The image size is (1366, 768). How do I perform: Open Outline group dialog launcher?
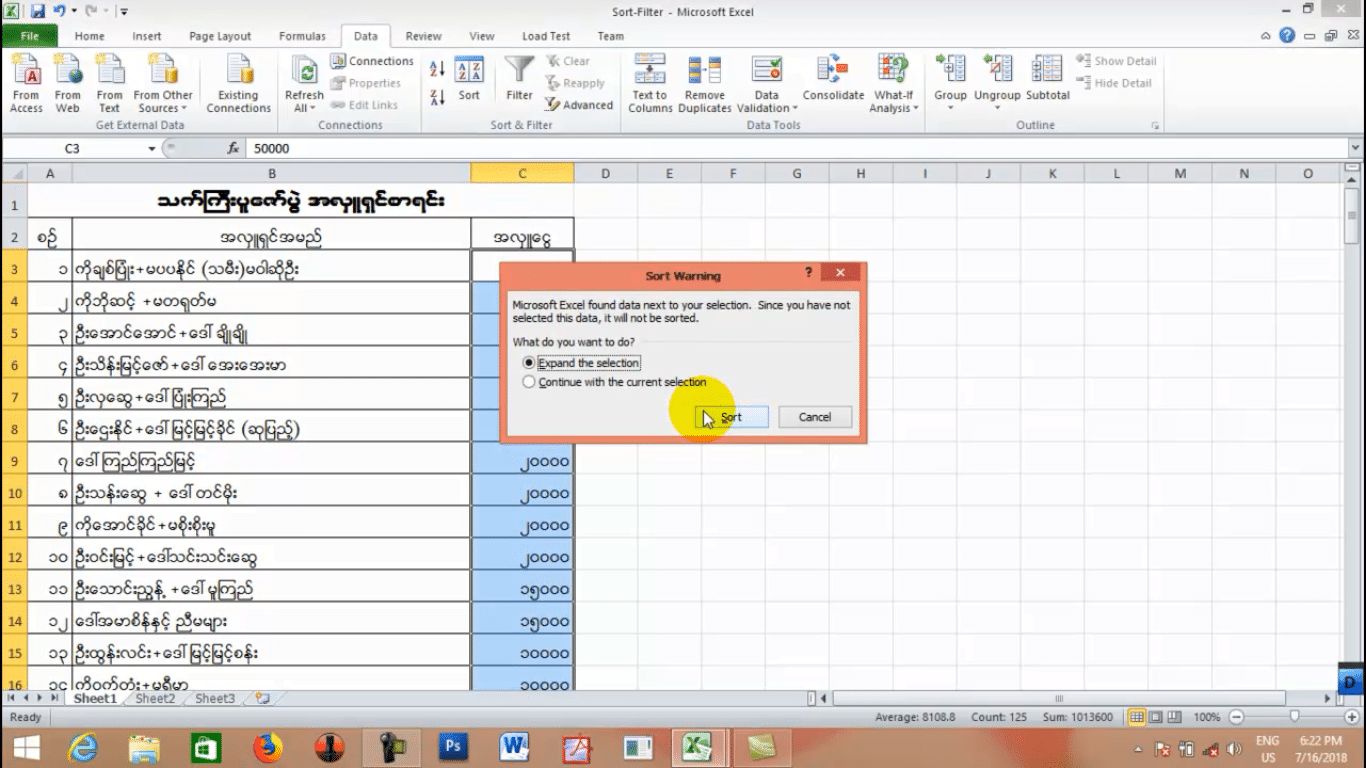(x=1155, y=126)
